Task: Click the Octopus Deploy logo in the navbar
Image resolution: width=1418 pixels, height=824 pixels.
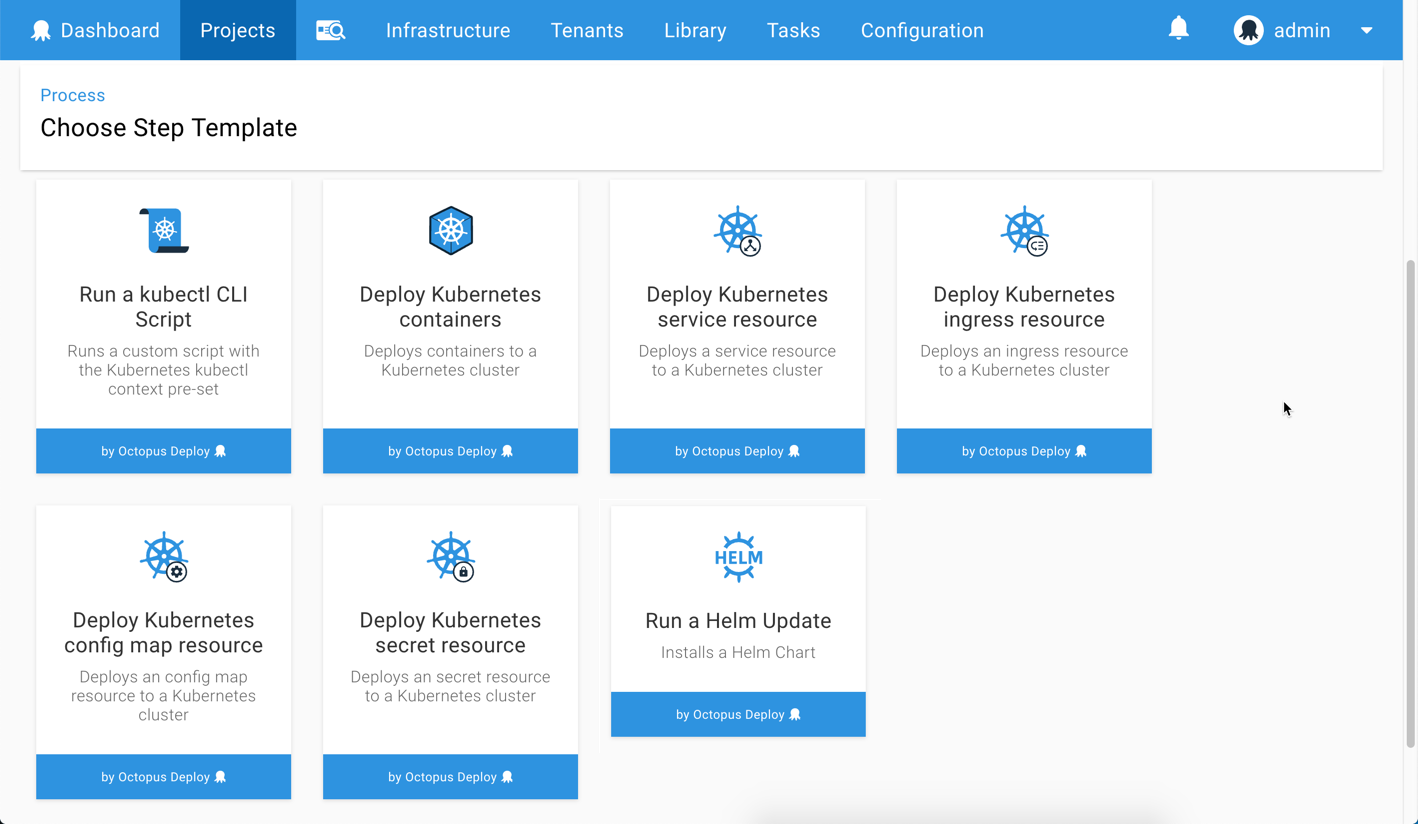Action: click(40, 29)
